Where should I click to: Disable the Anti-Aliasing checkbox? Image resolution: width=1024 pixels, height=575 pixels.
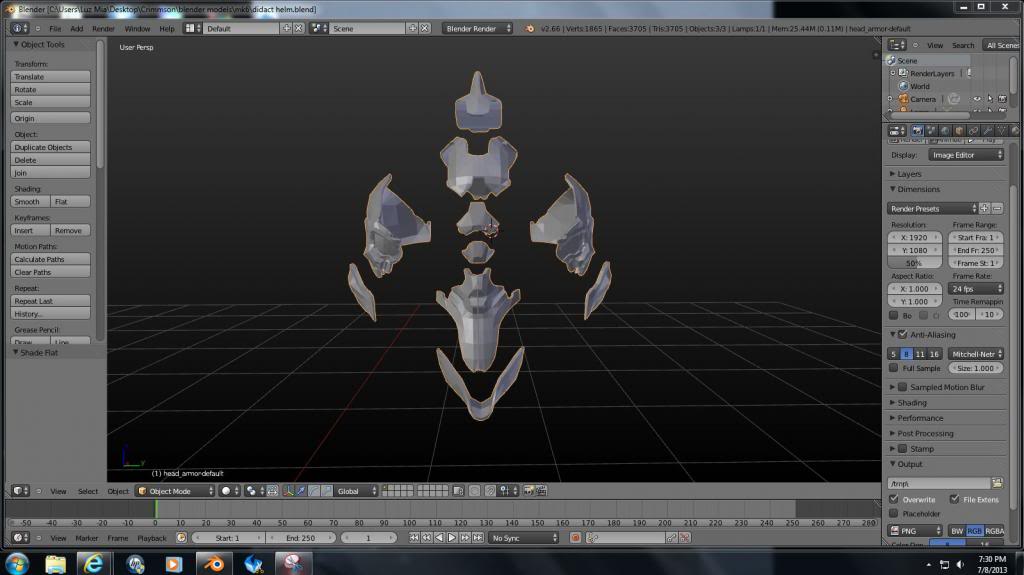click(903, 334)
